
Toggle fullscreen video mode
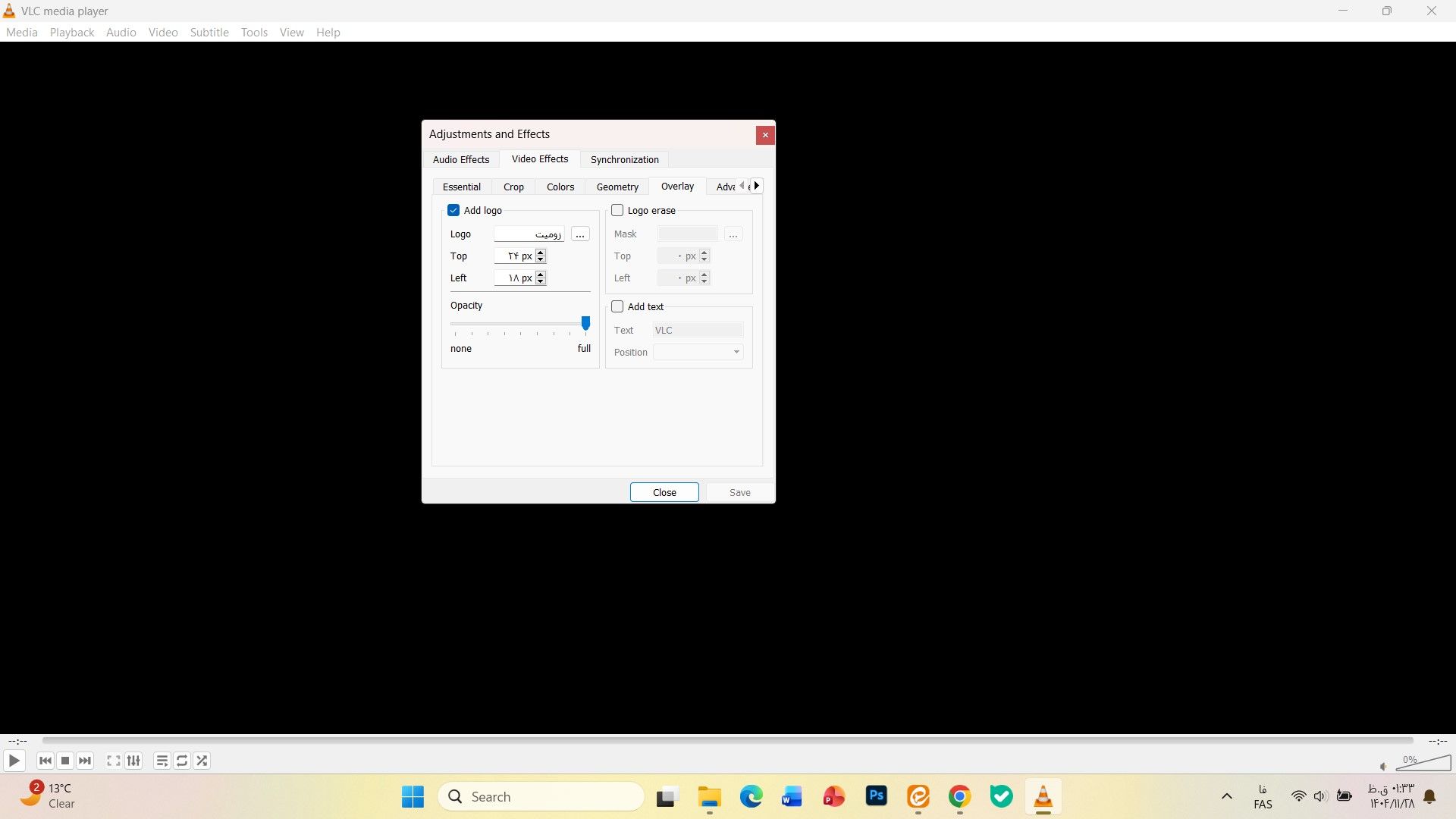112,761
